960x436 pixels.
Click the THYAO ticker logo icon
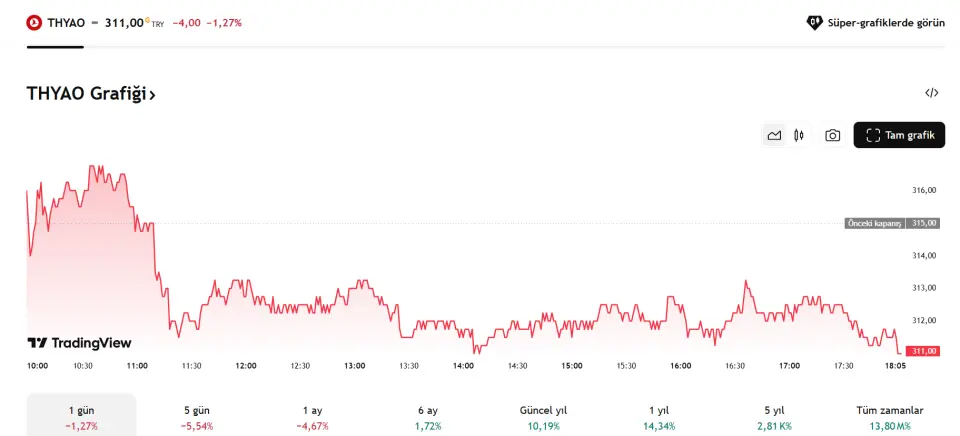click(34, 22)
